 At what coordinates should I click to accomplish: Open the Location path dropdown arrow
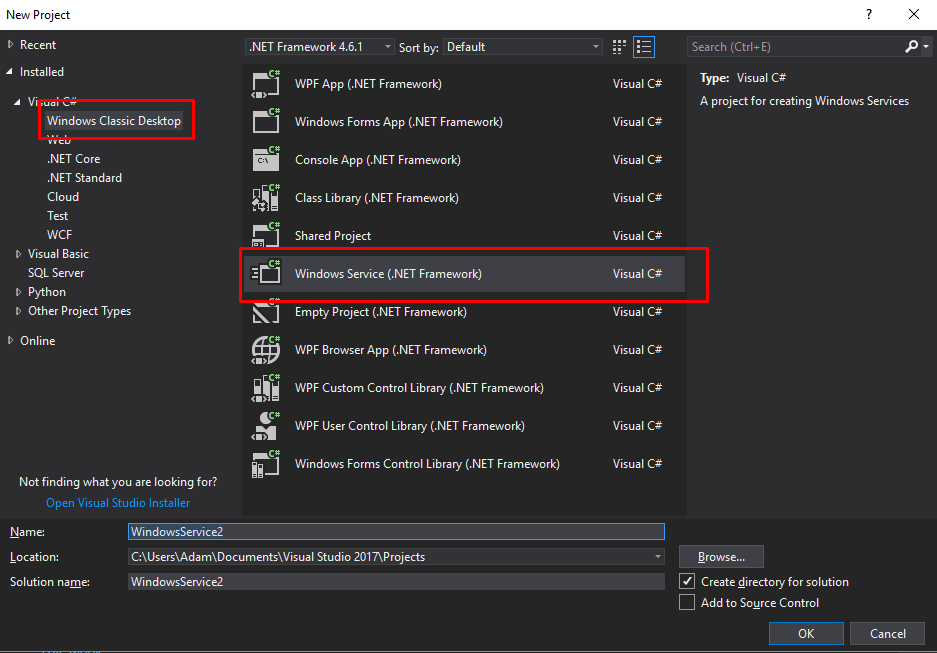pos(657,557)
